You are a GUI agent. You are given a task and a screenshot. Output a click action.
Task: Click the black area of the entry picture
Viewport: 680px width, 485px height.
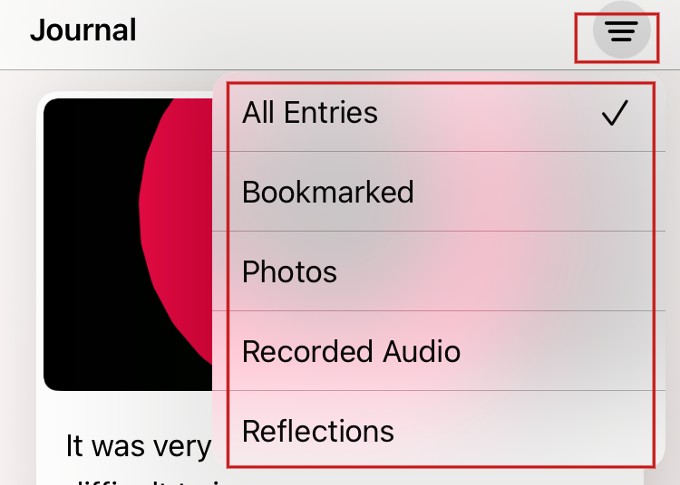tap(91, 243)
